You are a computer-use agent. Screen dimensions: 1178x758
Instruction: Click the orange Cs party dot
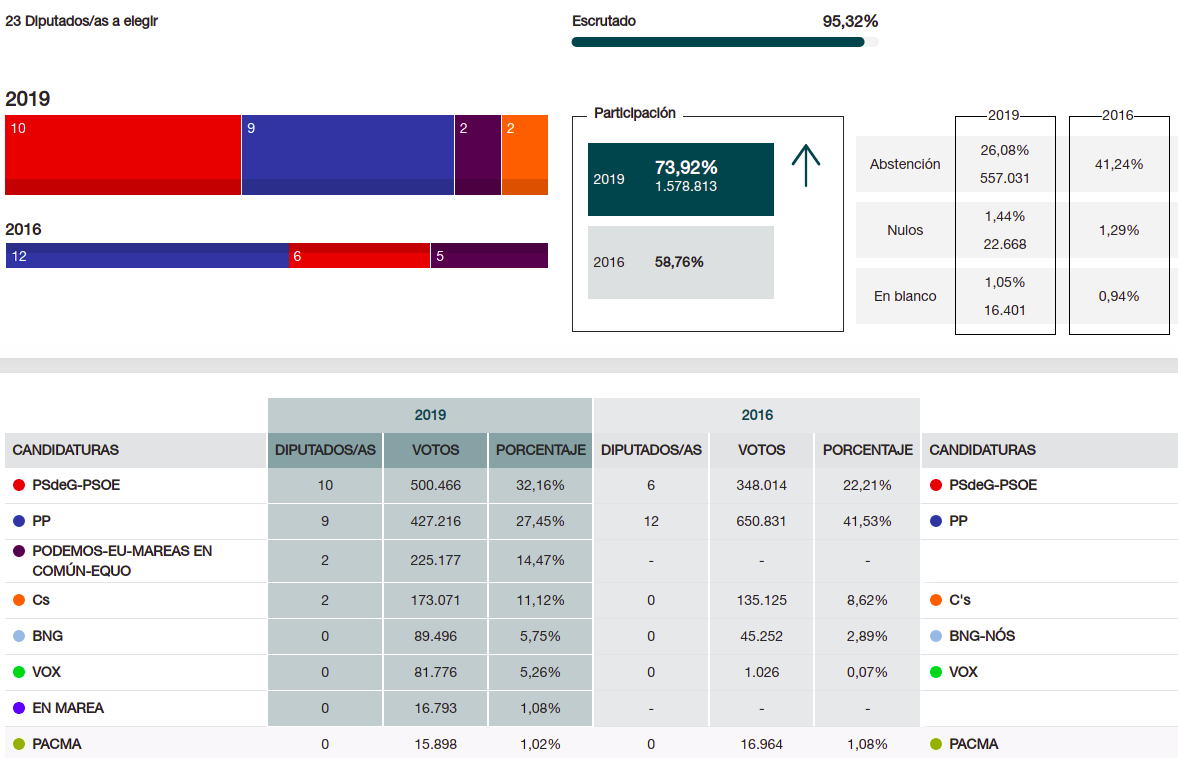[x=16, y=600]
